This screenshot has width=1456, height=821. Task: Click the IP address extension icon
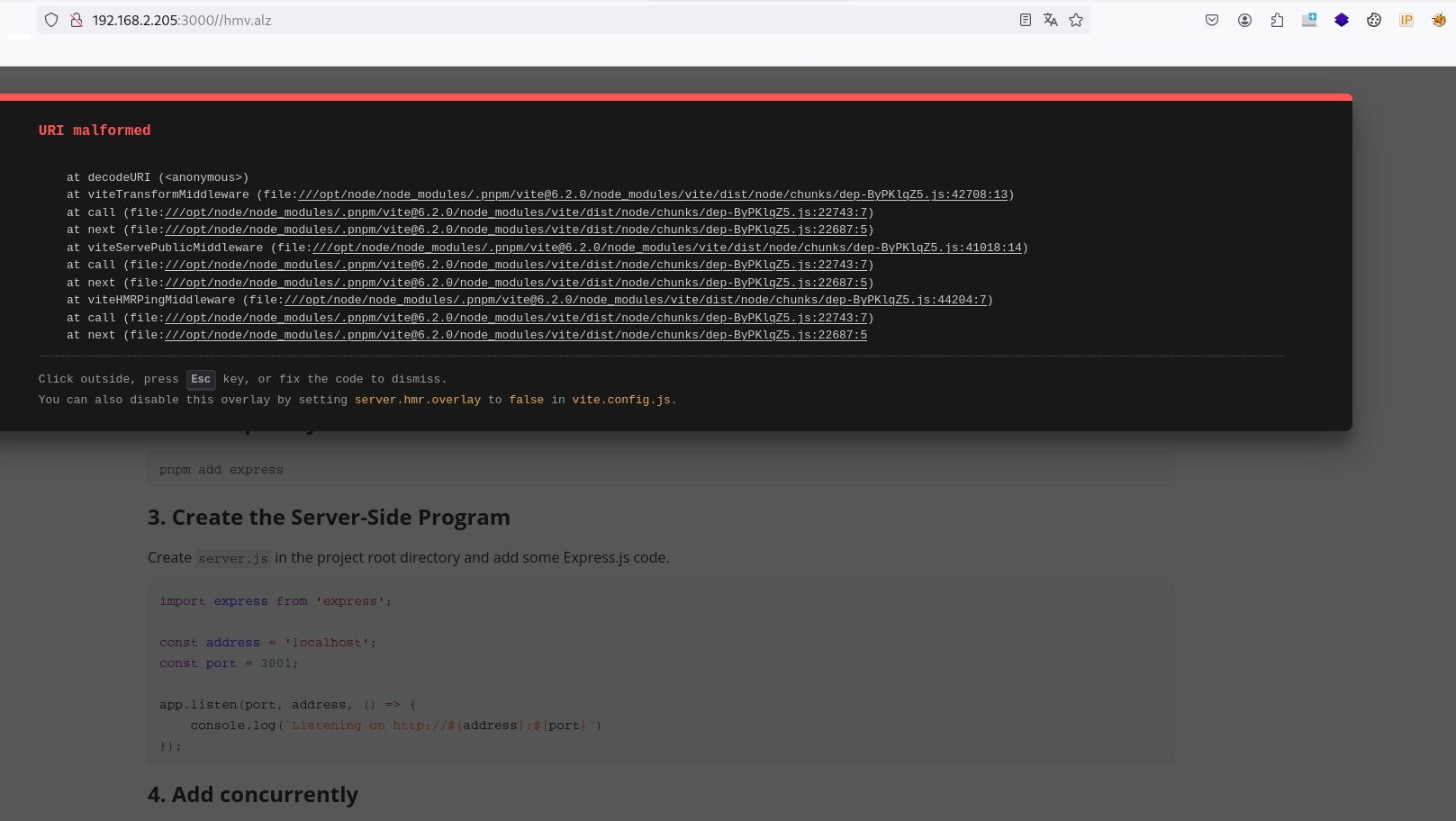(x=1406, y=20)
